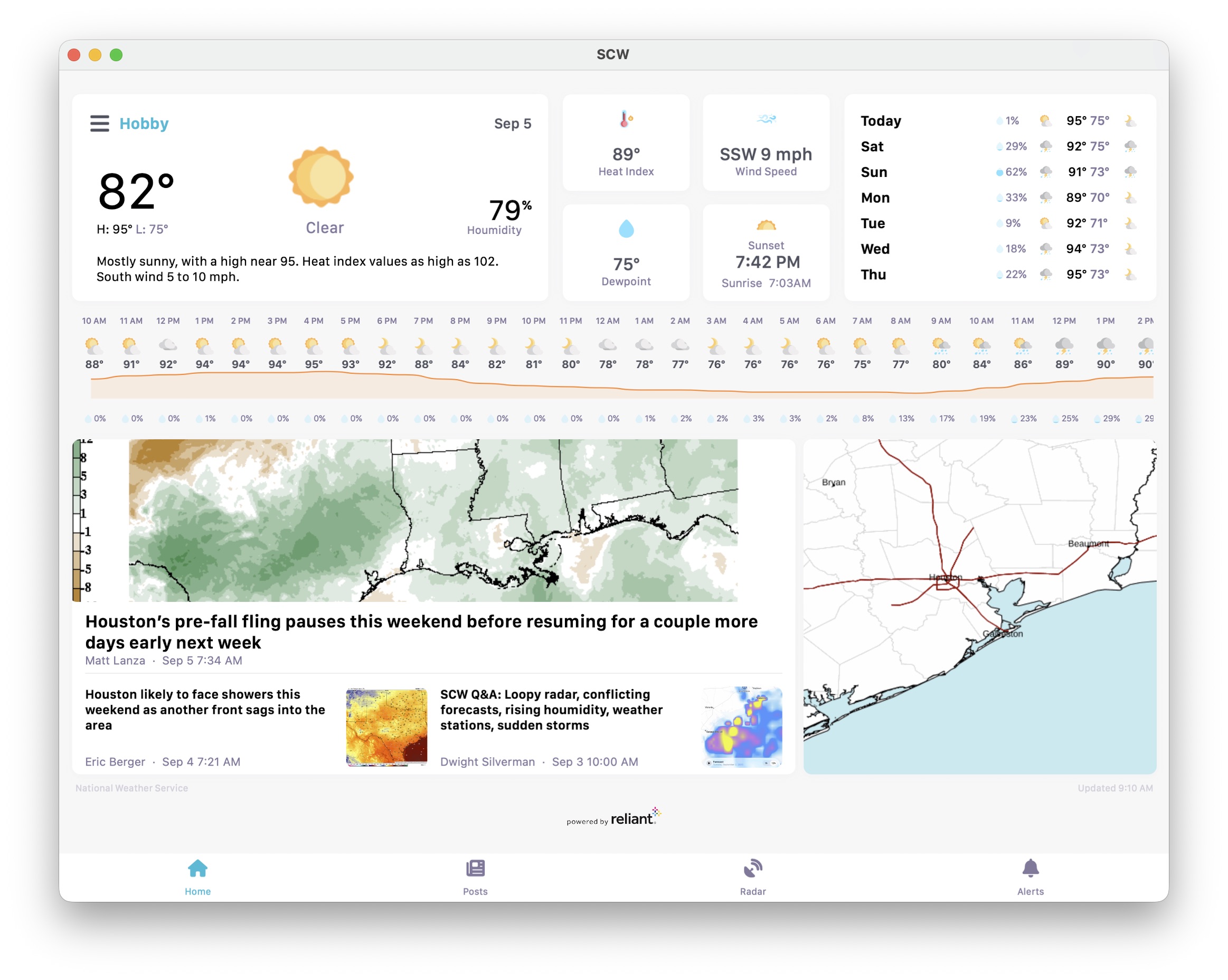The height and width of the screenshot is (980, 1228).
Task: Click the Home tab icon
Action: pos(197,869)
